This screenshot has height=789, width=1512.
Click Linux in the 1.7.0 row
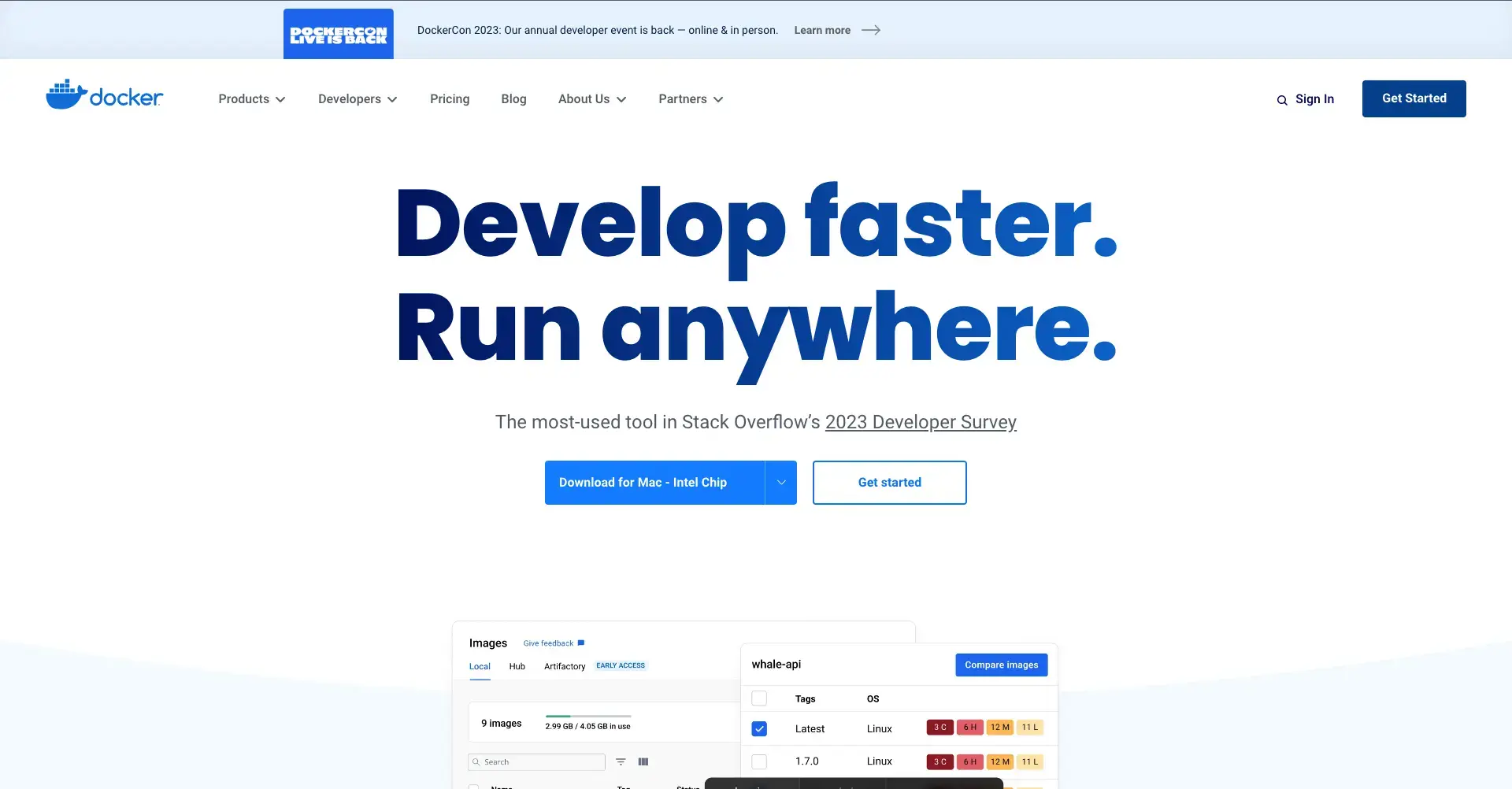pos(880,761)
